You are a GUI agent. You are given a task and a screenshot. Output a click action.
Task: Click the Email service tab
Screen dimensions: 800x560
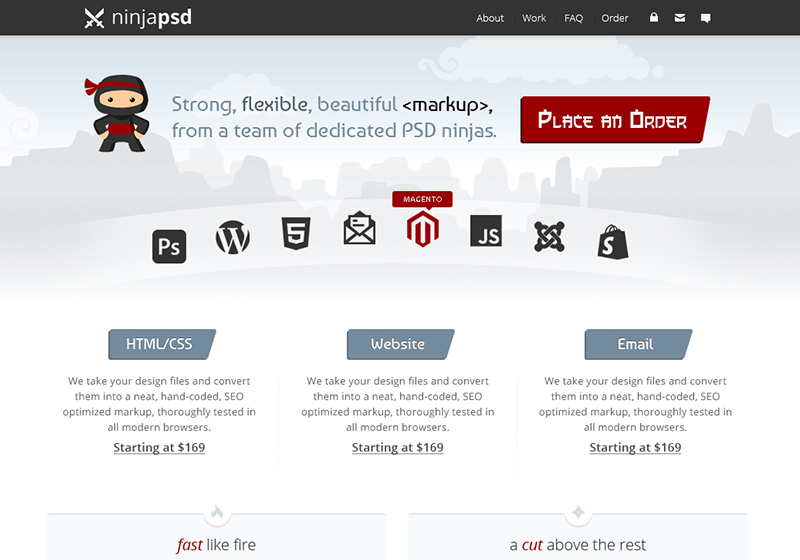[638, 344]
